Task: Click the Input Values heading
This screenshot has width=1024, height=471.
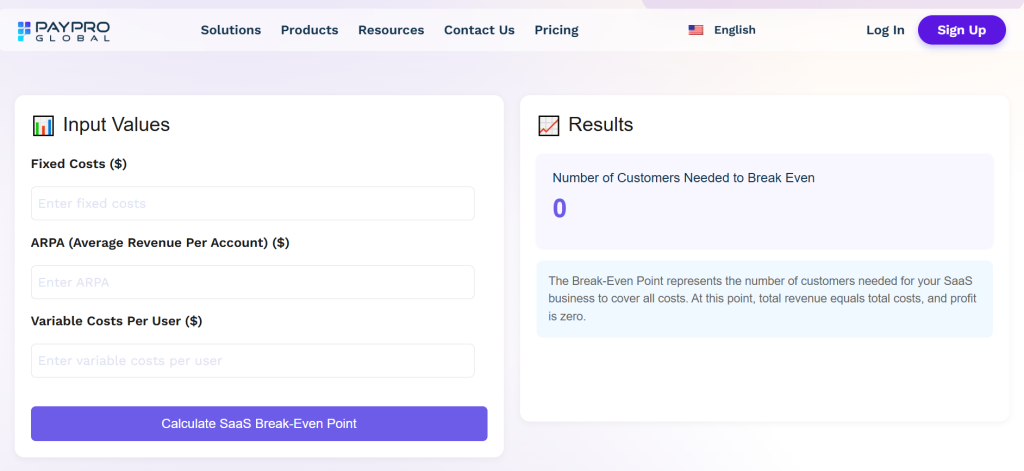Action: [x=116, y=125]
